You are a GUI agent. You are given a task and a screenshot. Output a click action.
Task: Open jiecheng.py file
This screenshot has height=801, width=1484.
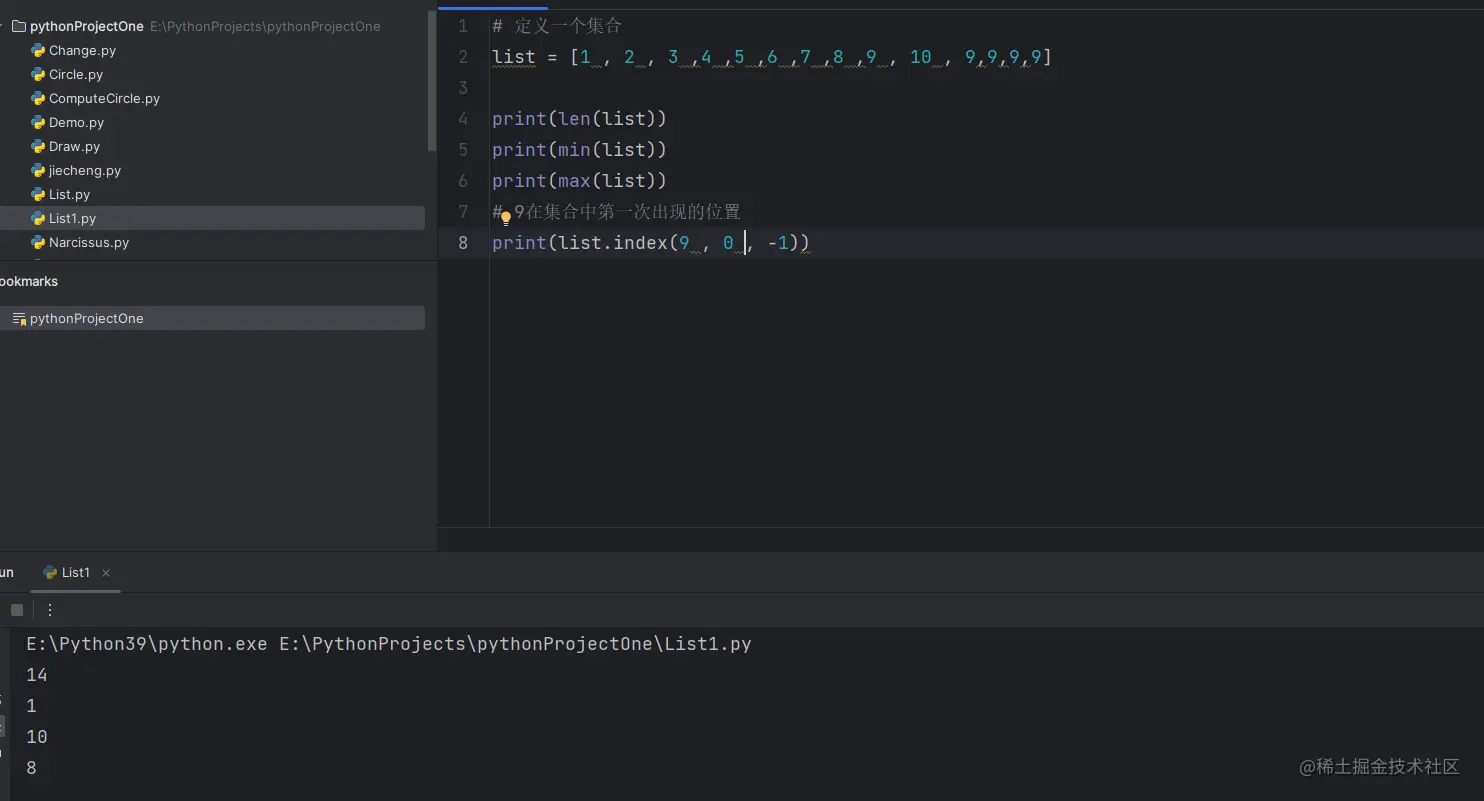pyautogui.click(x=85, y=170)
